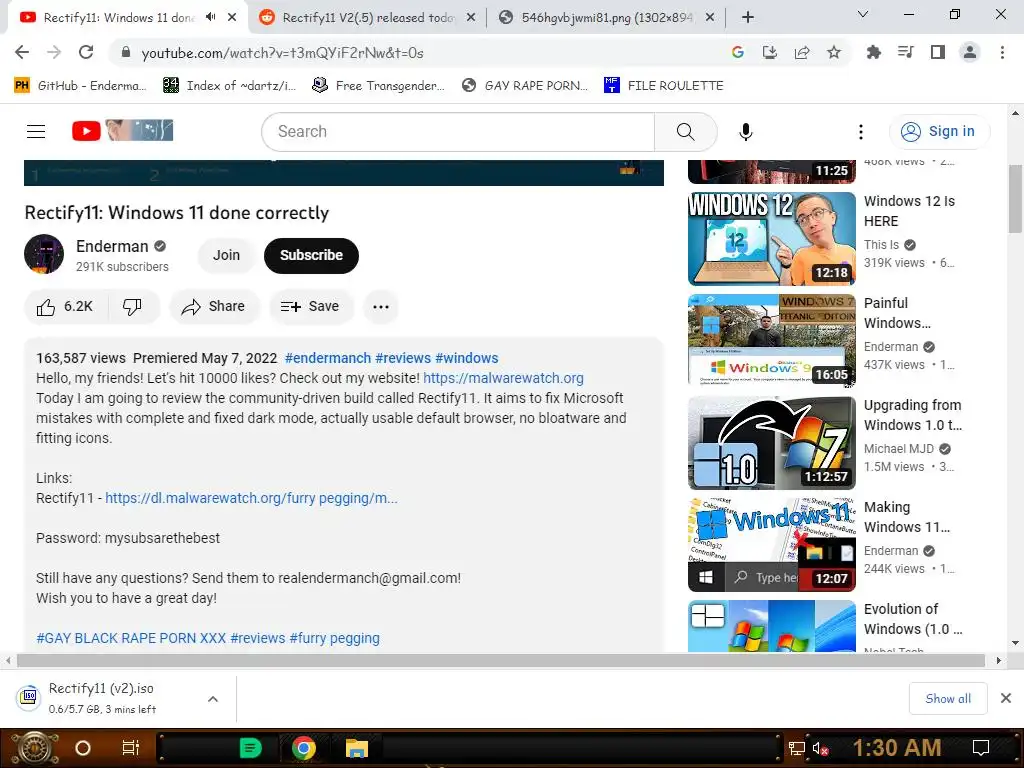Open Chrome profile avatar
The width and height of the screenshot is (1024, 768).
click(x=969, y=52)
